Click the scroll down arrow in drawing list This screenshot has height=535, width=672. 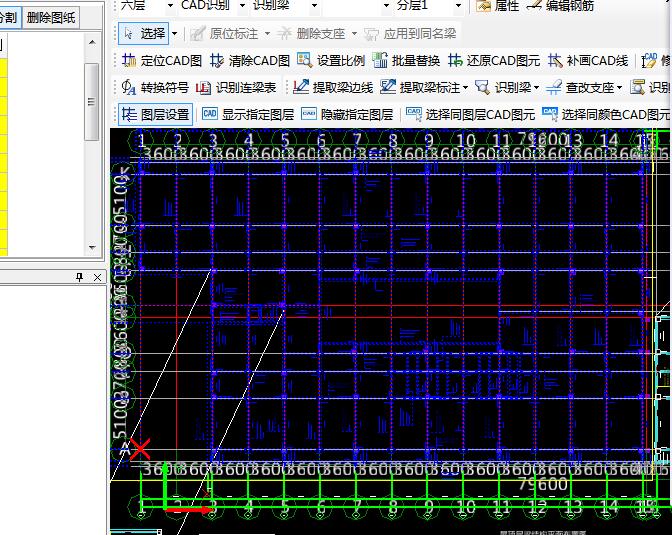point(92,247)
